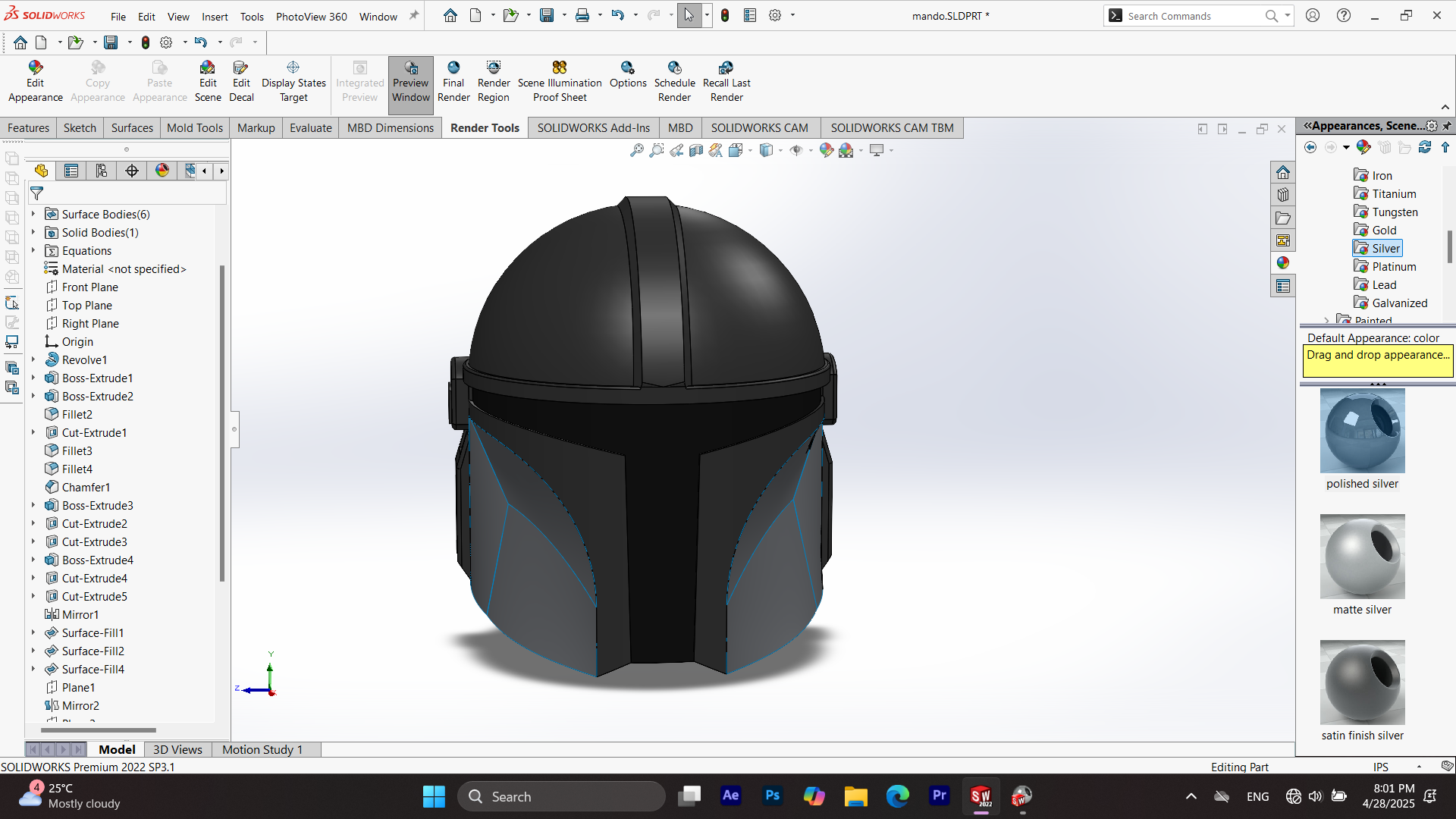Open the 3D Views tab
The width and height of the screenshot is (1456, 819).
(177, 749)
